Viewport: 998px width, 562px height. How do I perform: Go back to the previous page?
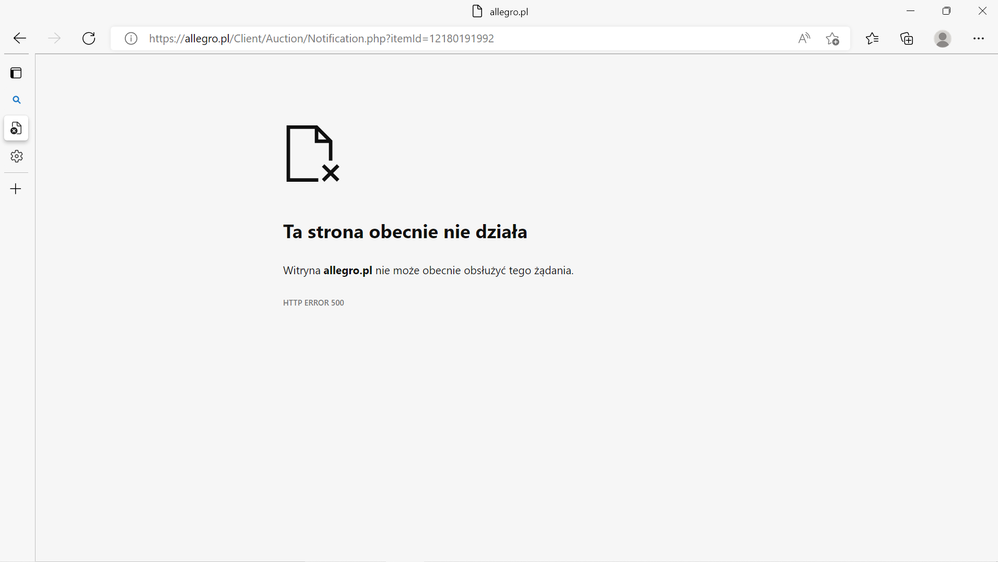coord(19,39)
